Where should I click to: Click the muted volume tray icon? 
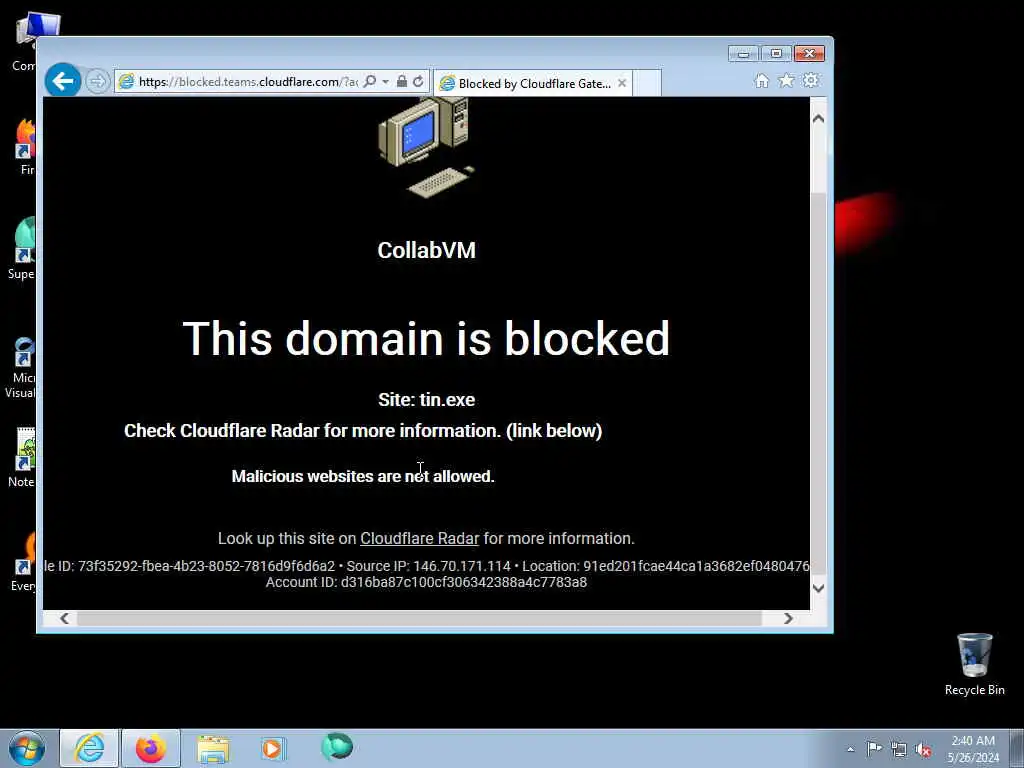[923, 749]
